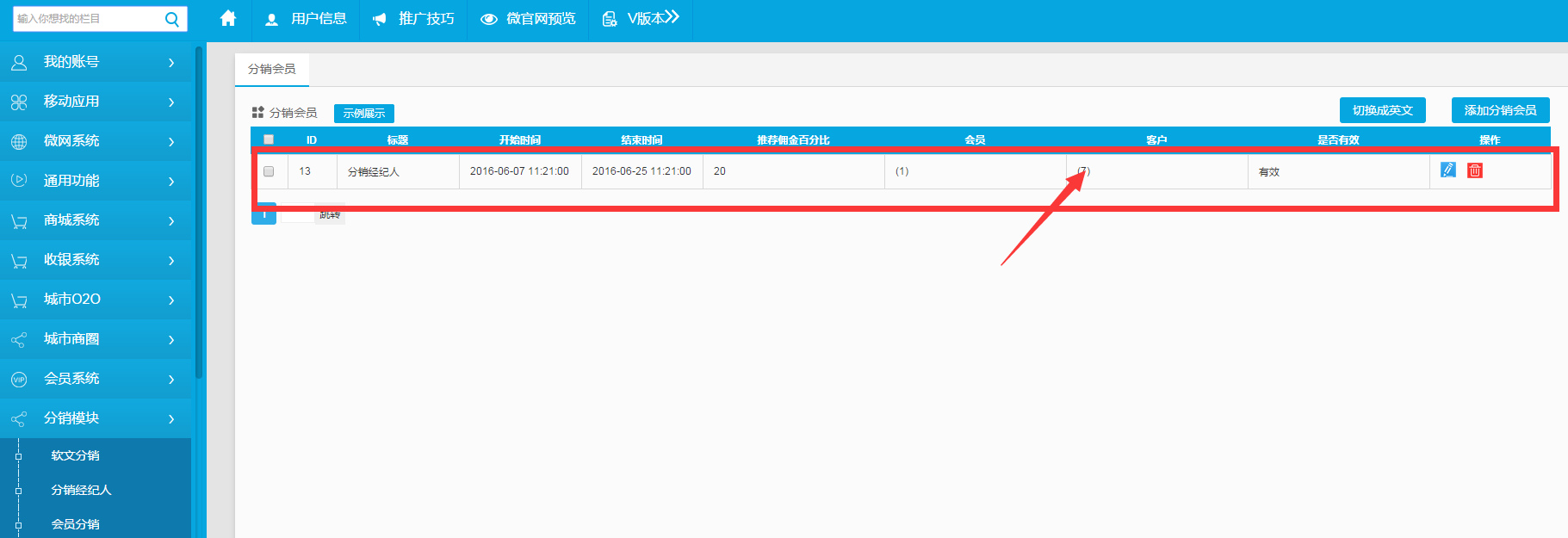
Task: Click the home icon in top bar
Action: click(228, 18)
